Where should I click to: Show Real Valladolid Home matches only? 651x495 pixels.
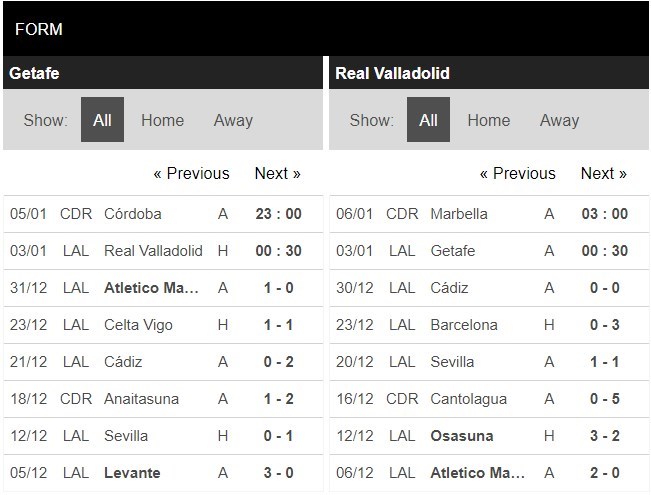pos(489,120)
